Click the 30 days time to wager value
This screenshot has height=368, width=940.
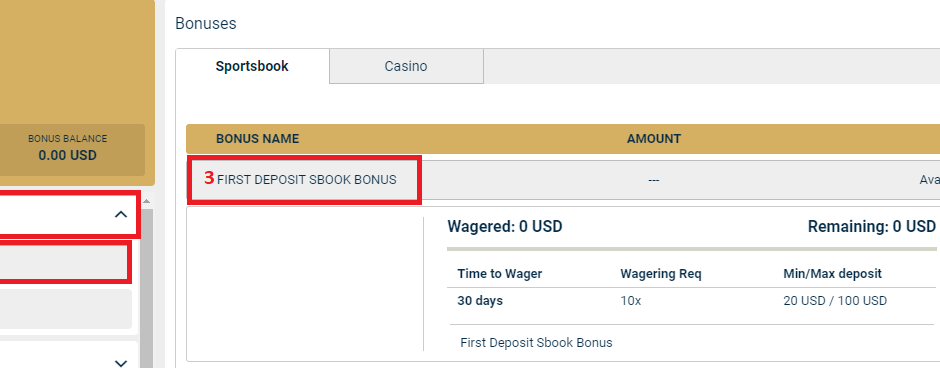coord(480,301)
